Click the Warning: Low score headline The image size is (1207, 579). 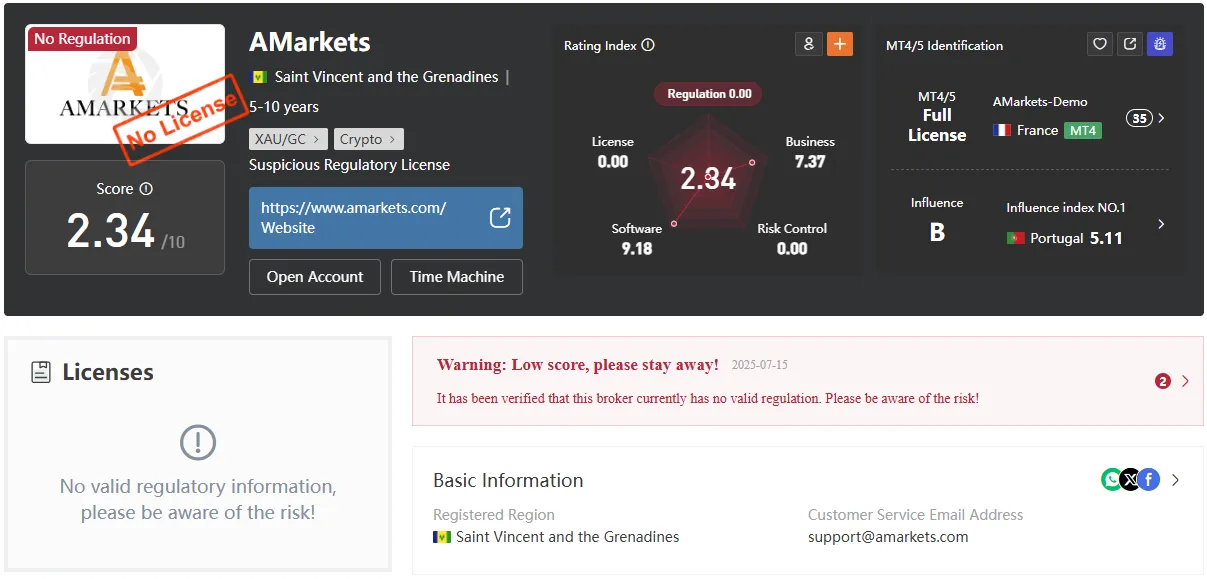pos(578,365)
